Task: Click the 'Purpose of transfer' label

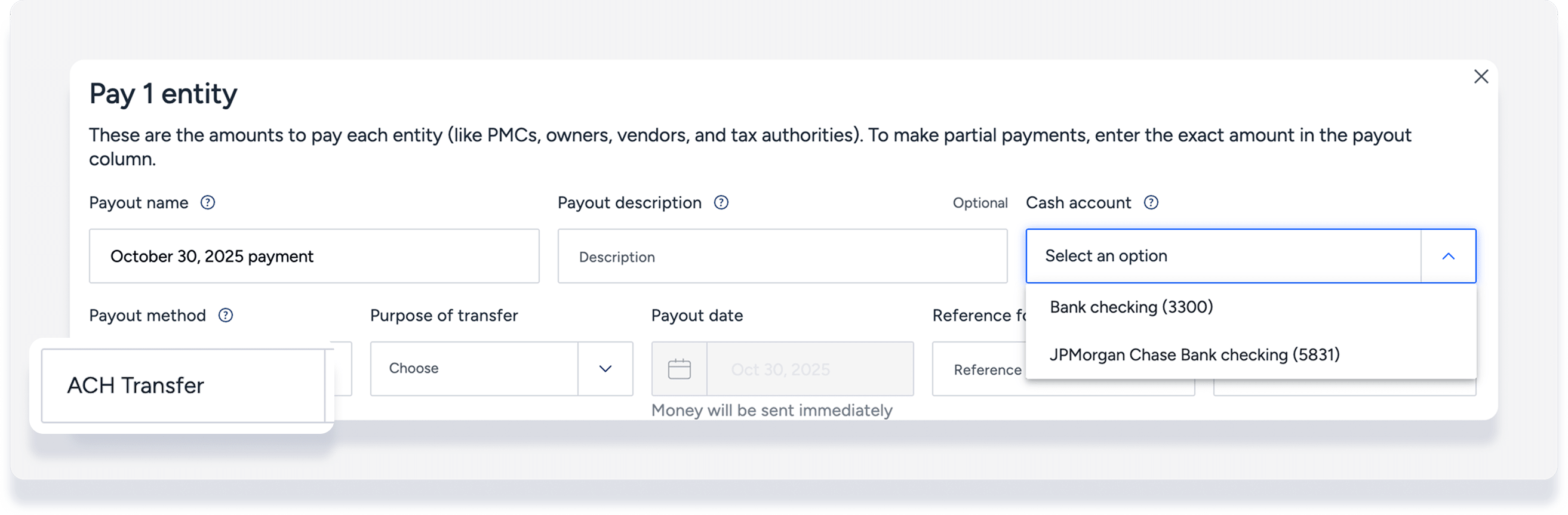Action: 444,315
